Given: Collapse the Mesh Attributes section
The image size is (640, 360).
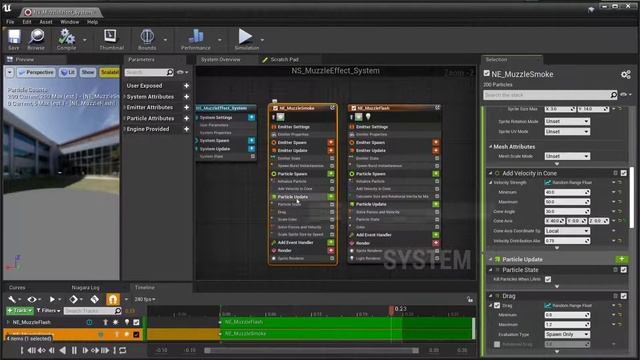Looking at the screenshot, I should coord(491,147).
